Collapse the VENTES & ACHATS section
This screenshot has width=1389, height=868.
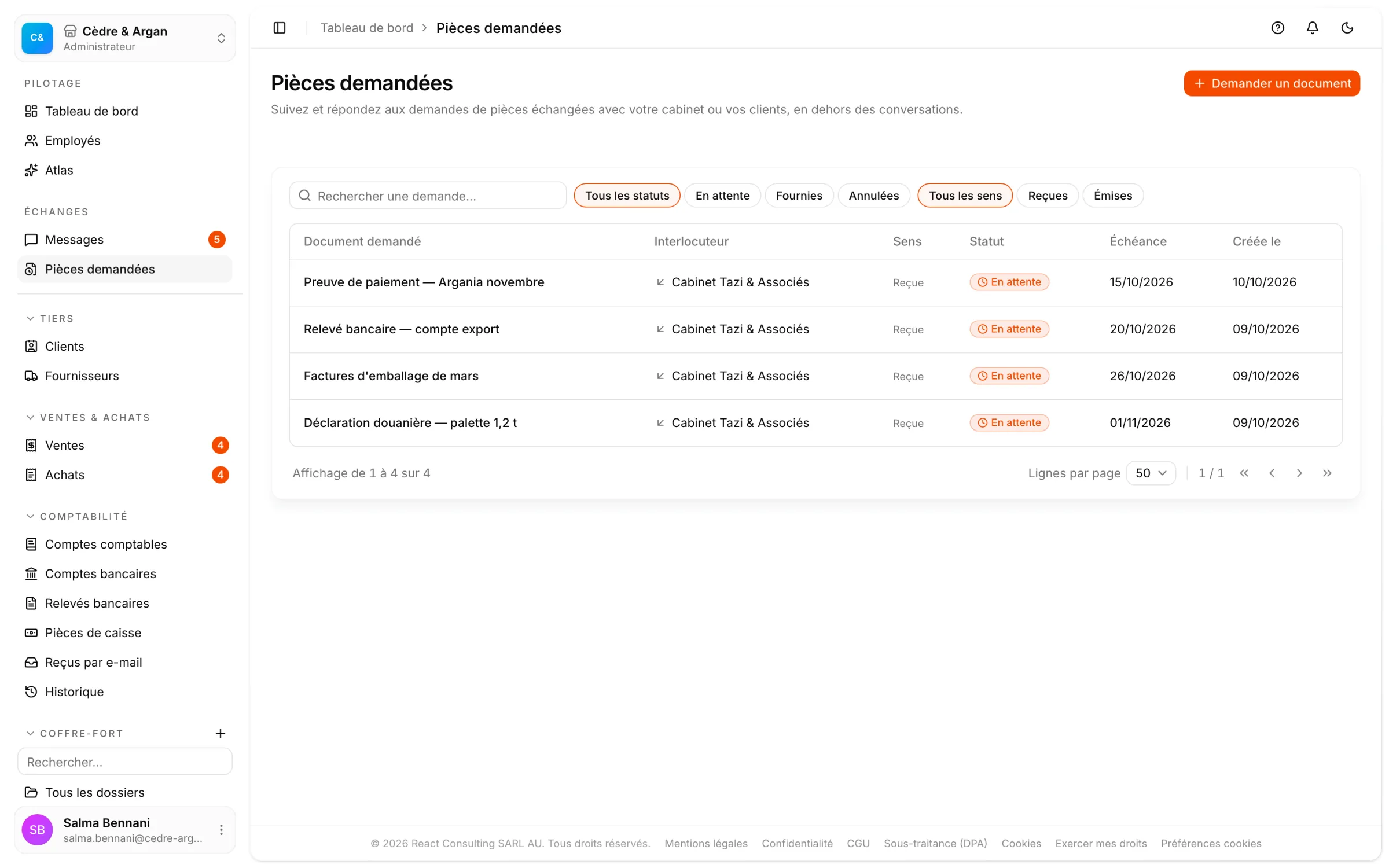click(x=88, y=418)
